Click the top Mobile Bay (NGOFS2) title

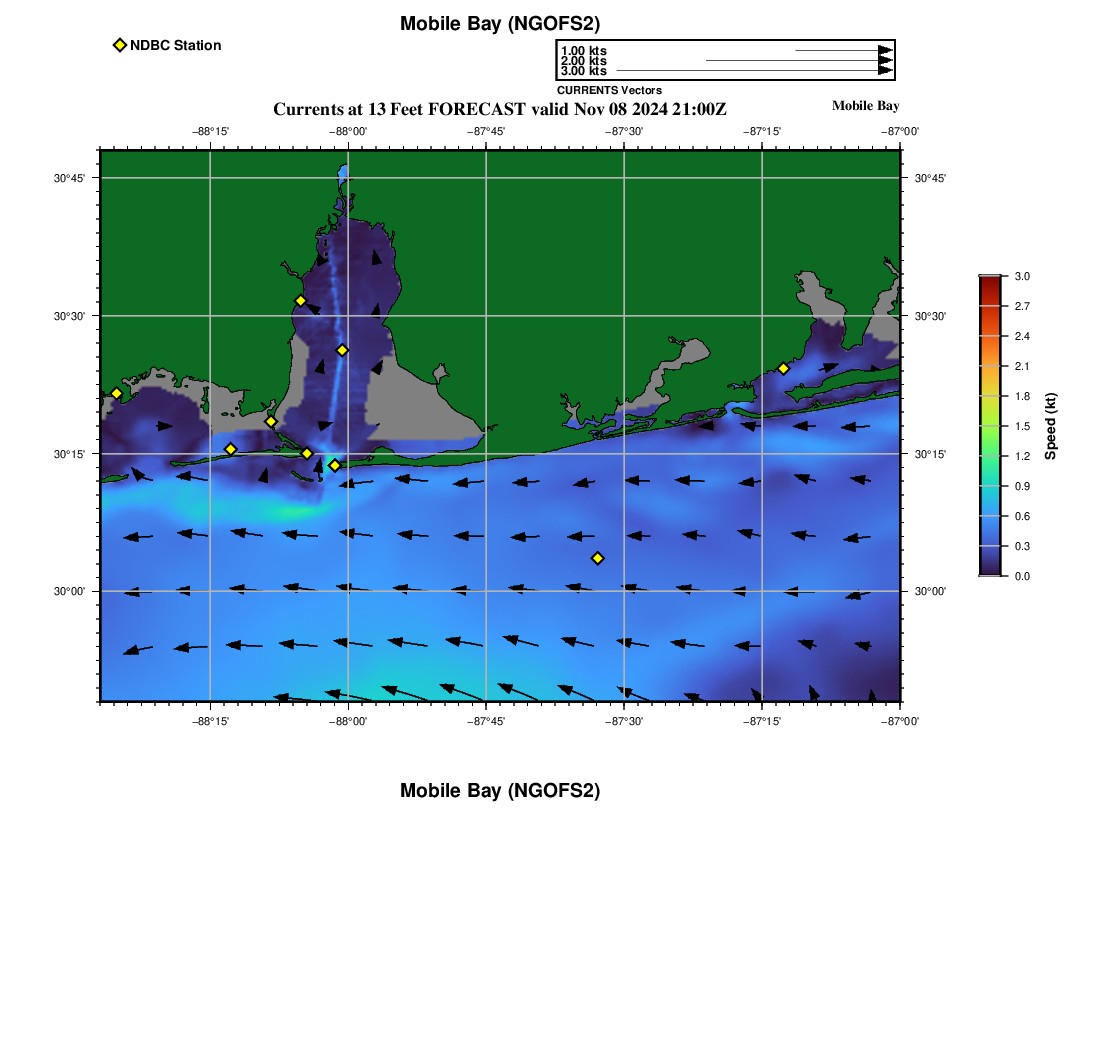tap(500, 24)
